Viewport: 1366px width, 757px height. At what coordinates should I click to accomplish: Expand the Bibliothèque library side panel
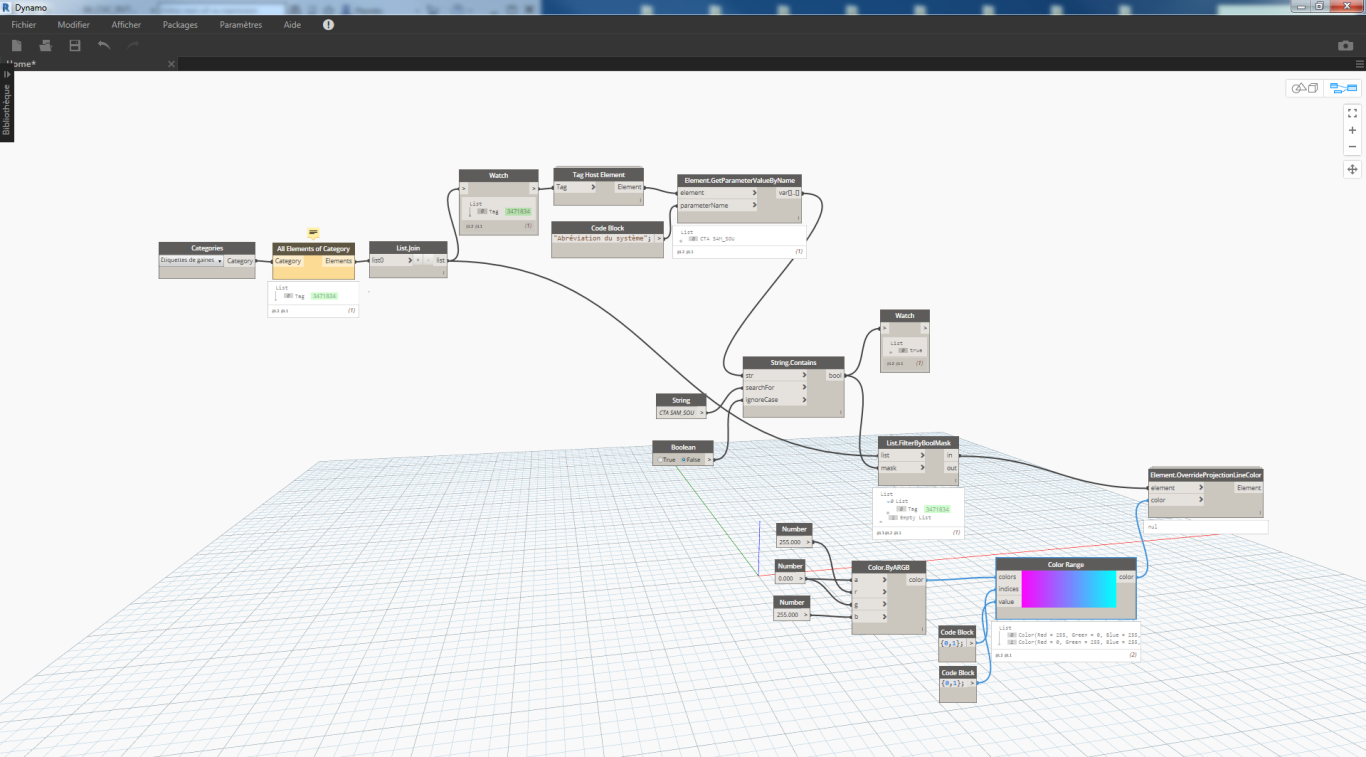point(6,102)
